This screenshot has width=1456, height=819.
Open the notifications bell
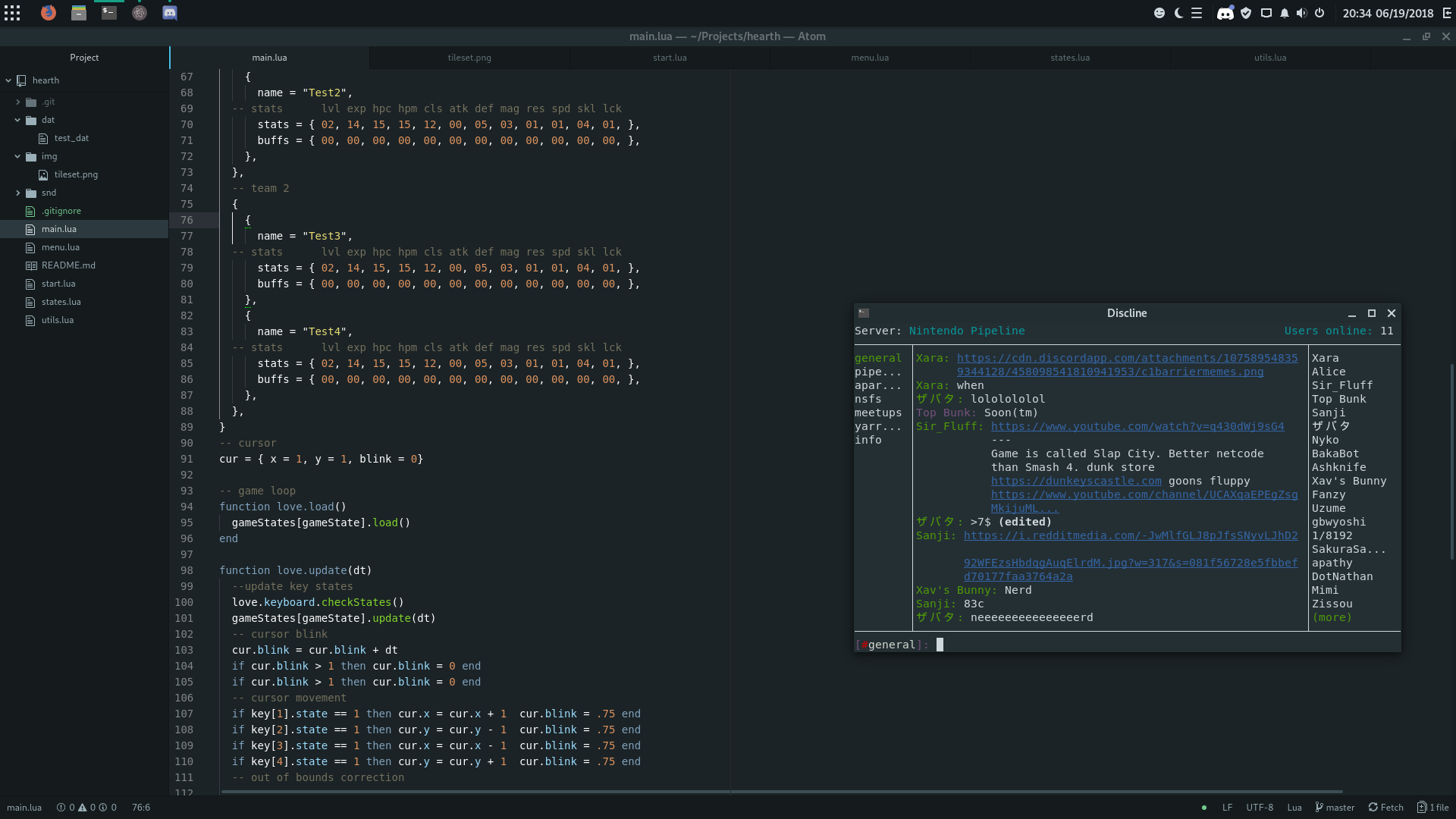pos(1285,13)
